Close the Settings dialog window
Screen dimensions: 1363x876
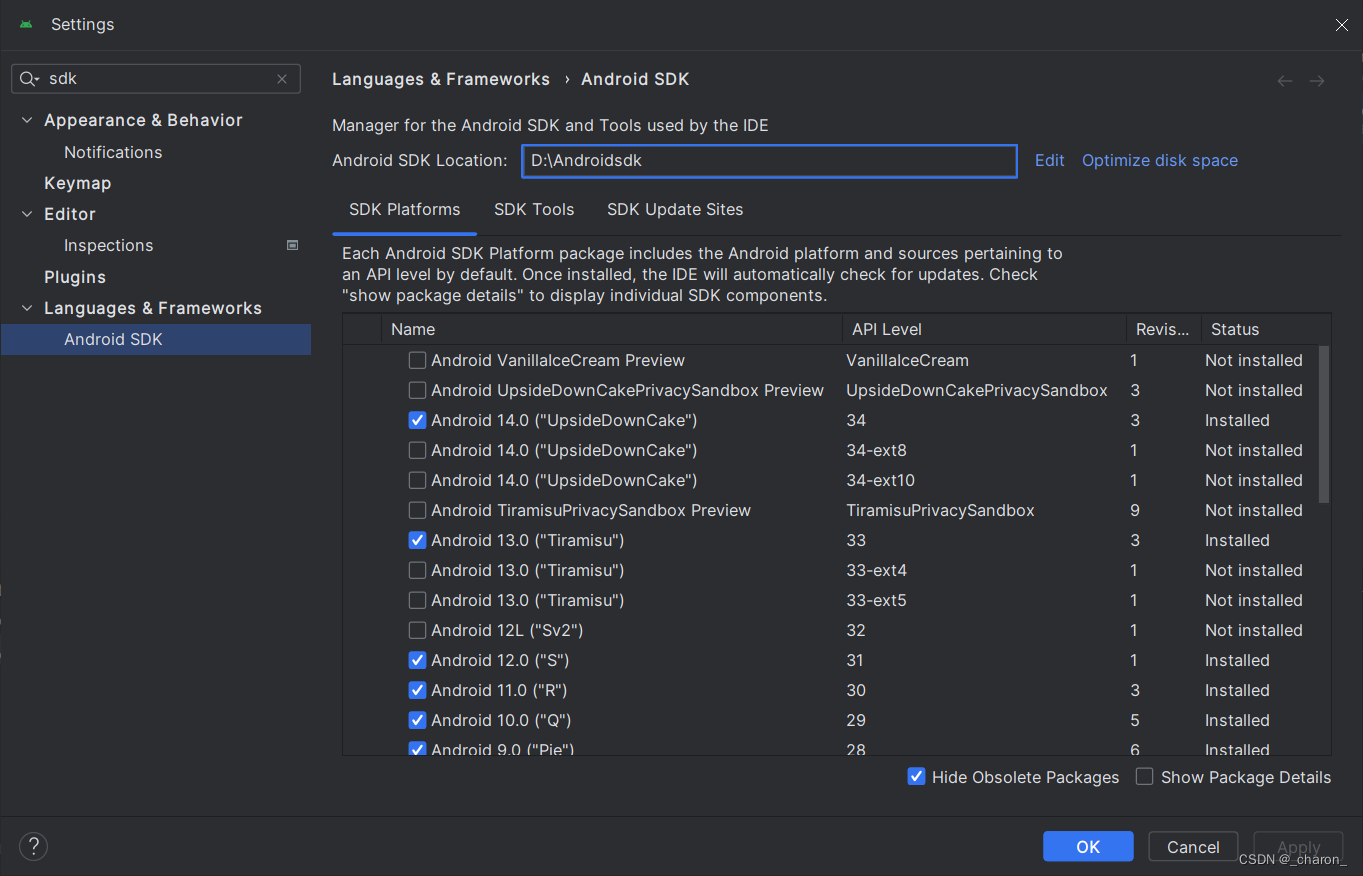click(1341, 25)
